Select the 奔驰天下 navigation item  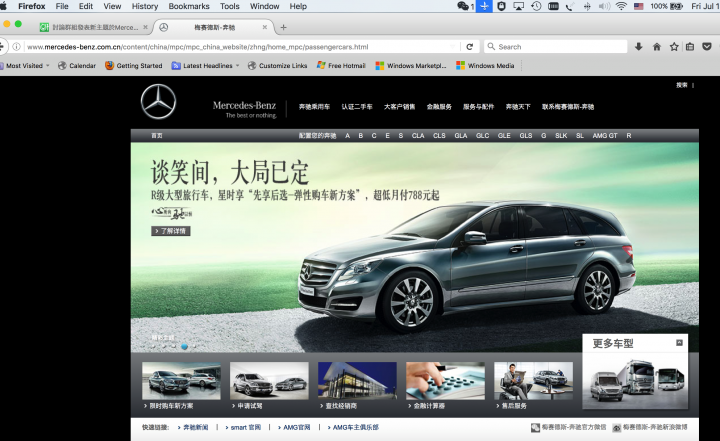518,107
